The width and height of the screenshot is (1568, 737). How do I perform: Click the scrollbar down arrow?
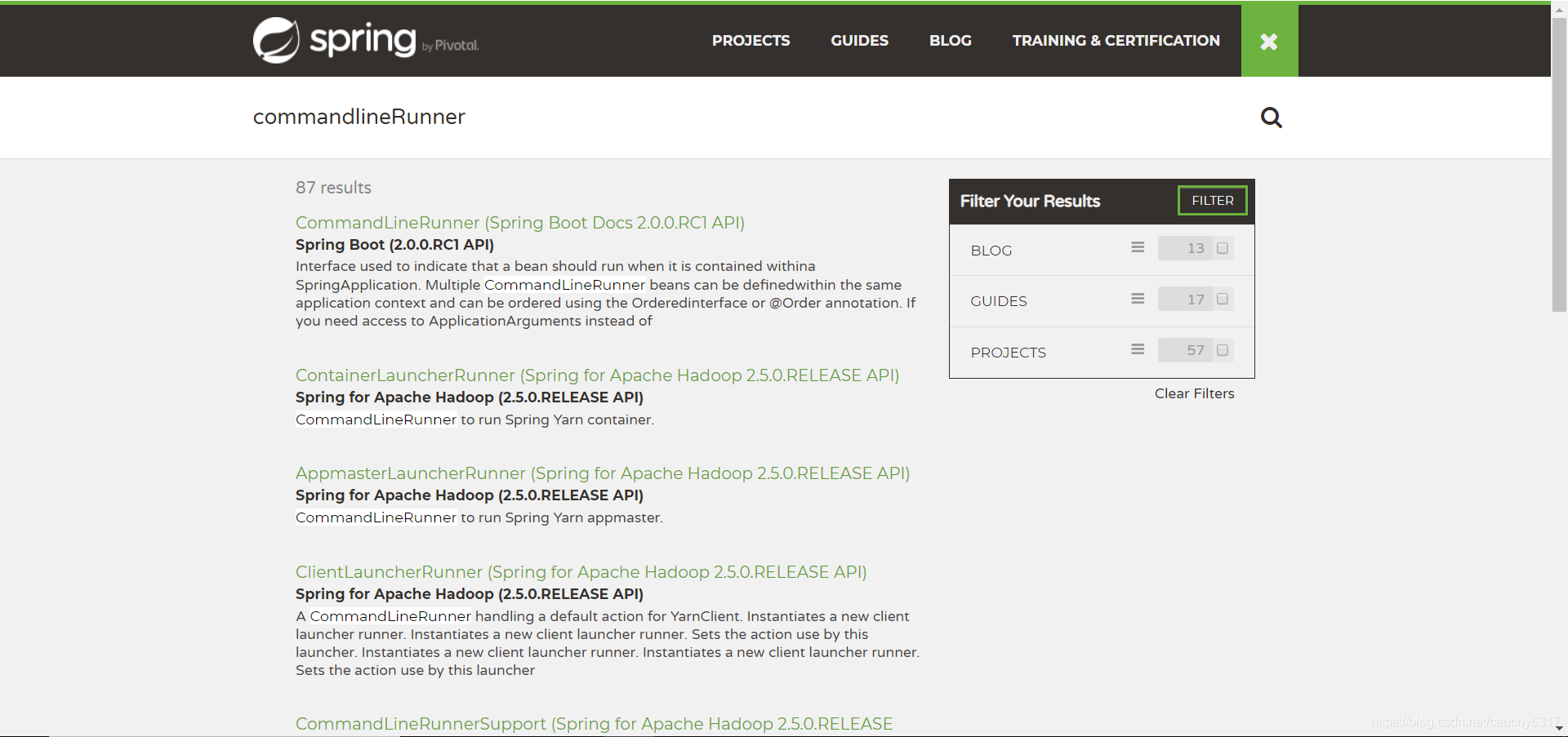tap(1559, 729)
